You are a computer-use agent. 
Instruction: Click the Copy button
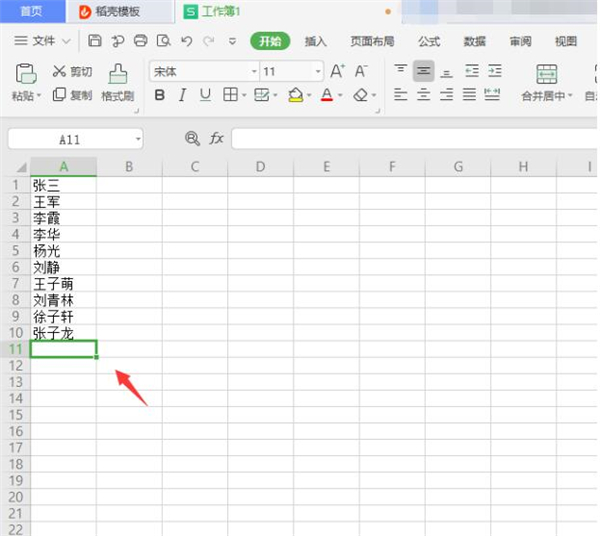(x=72, y=94)
